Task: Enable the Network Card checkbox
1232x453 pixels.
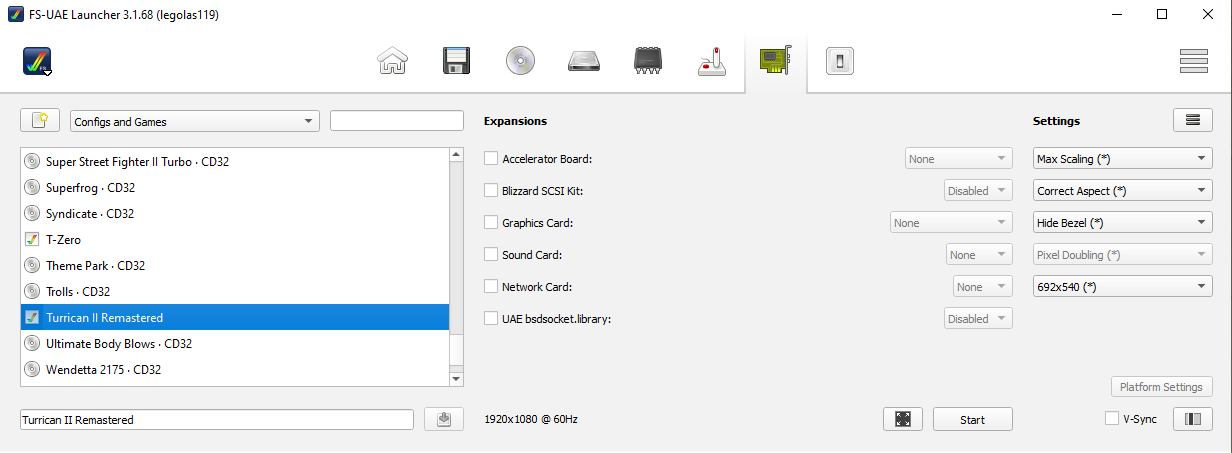Action: point(491,286)
